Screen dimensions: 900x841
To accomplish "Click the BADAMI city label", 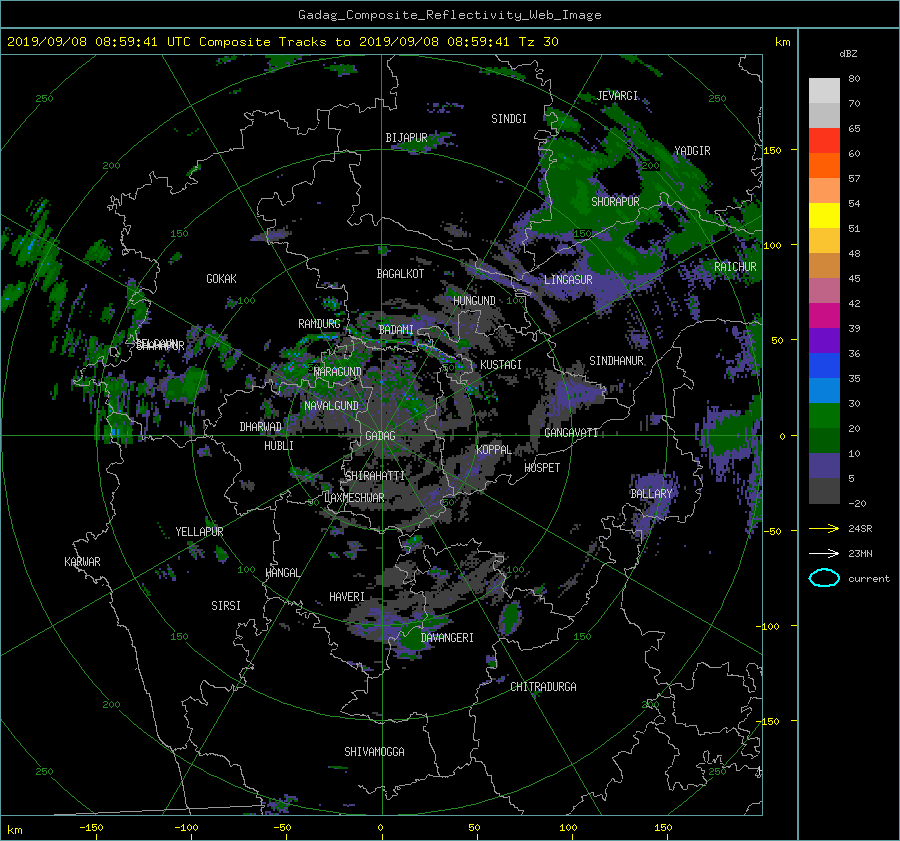I will (x=396, y=330).
